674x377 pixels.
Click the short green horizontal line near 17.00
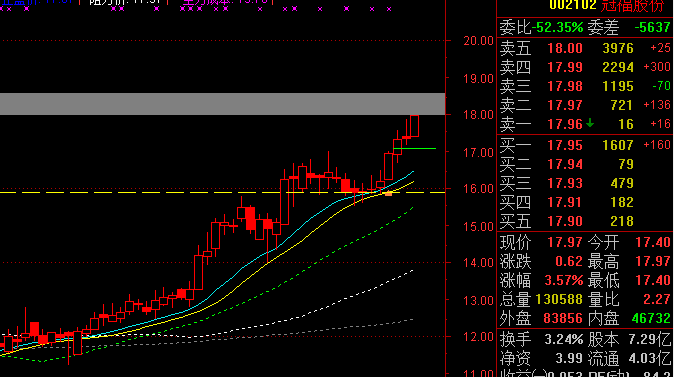(x=414, y=149)
